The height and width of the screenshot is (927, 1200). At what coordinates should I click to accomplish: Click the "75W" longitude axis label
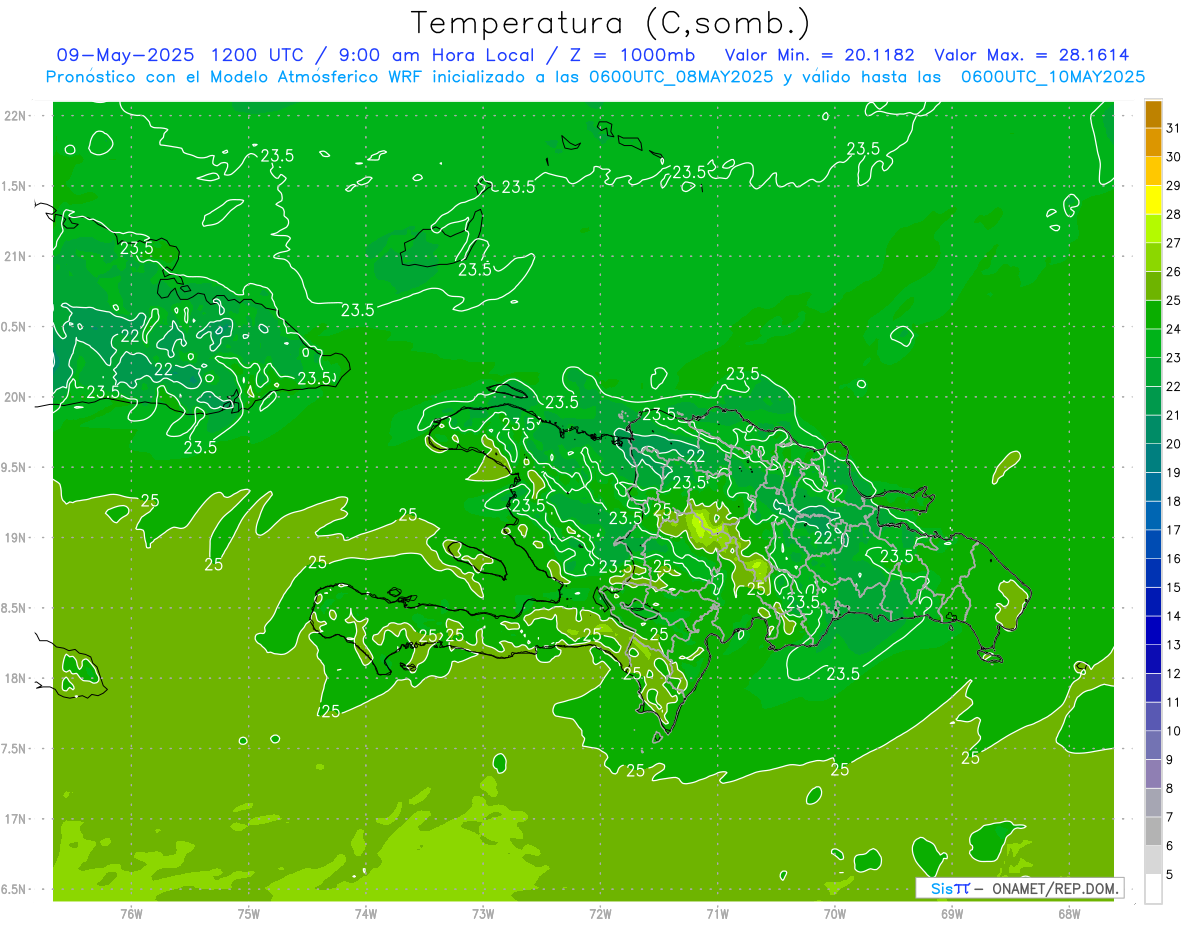(249, 914)
